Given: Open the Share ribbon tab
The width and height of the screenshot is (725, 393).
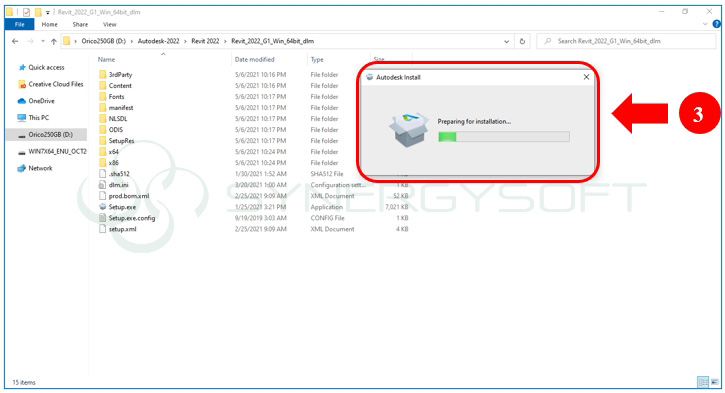Looking at the screenshot, I should tap(80, 25).
